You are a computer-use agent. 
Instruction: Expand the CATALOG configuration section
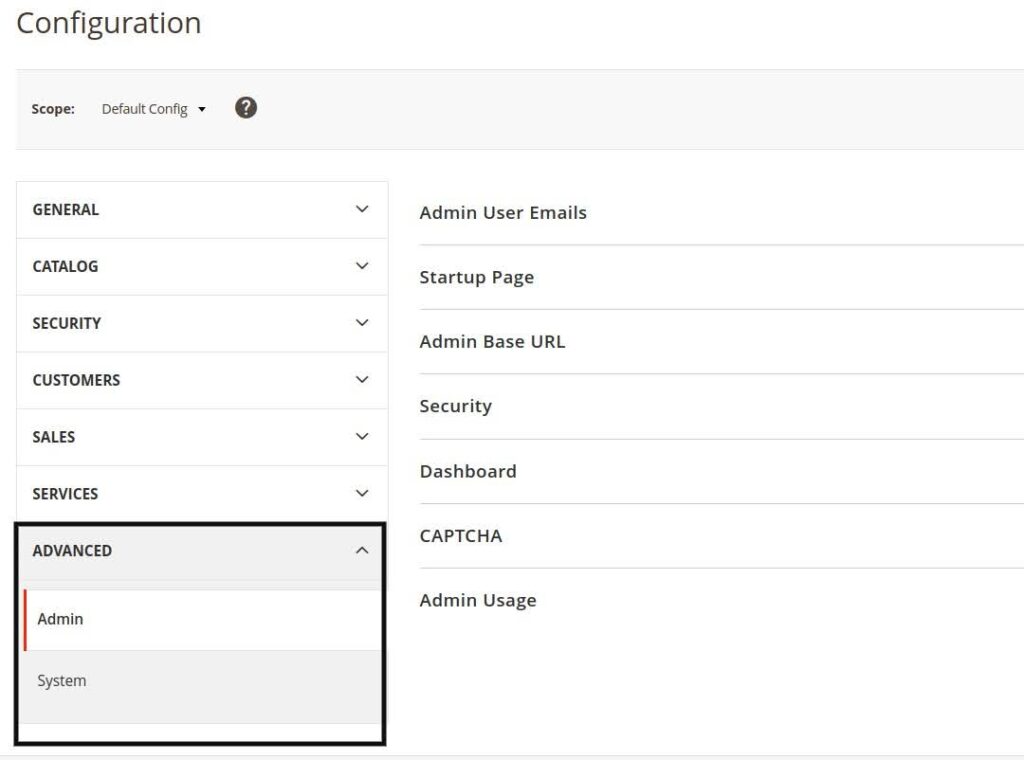(200, 266)
